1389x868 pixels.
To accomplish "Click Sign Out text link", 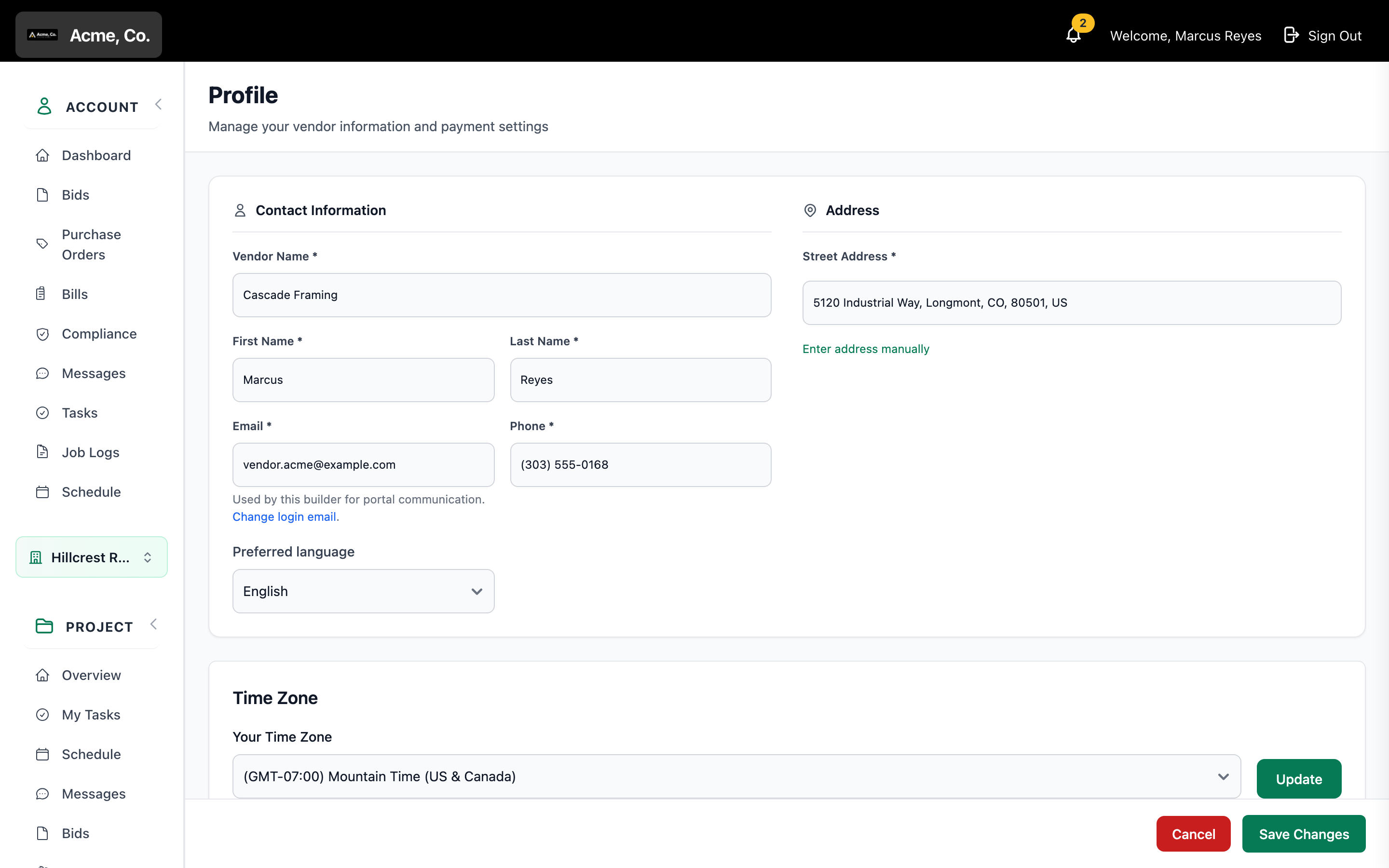I will tap(1335, 36).
